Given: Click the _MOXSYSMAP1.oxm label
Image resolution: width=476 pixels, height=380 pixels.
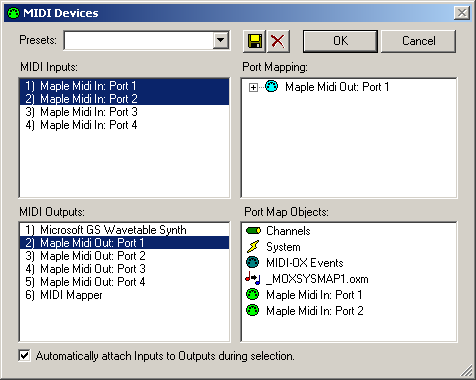Looking at the screenshot, I should (x=317, y=279).
